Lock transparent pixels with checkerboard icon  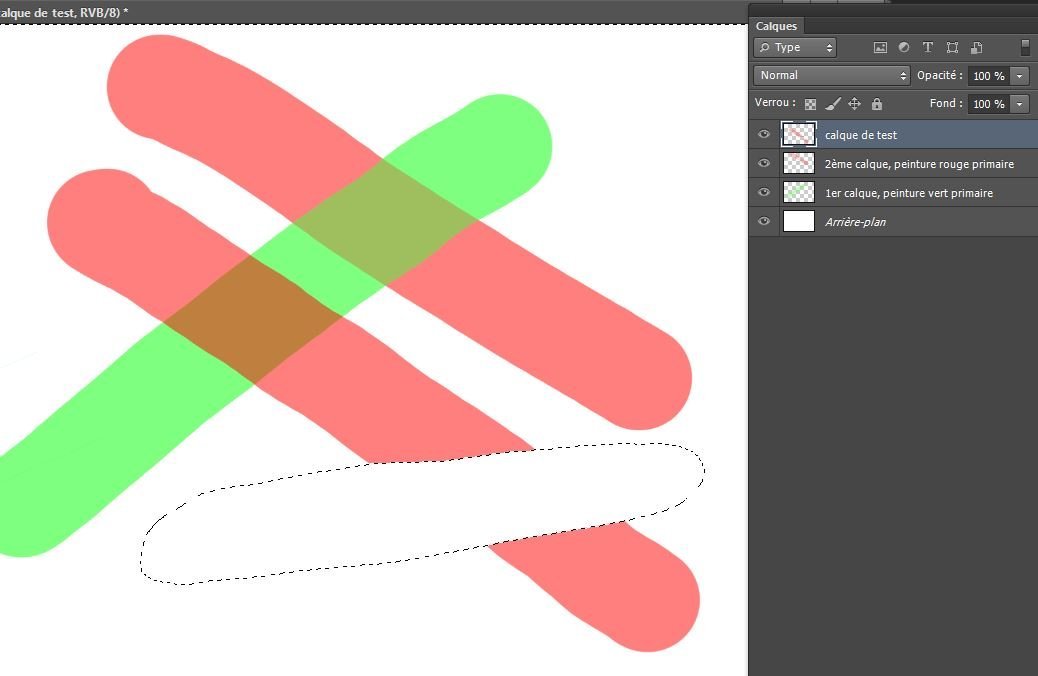pos(810,104)
